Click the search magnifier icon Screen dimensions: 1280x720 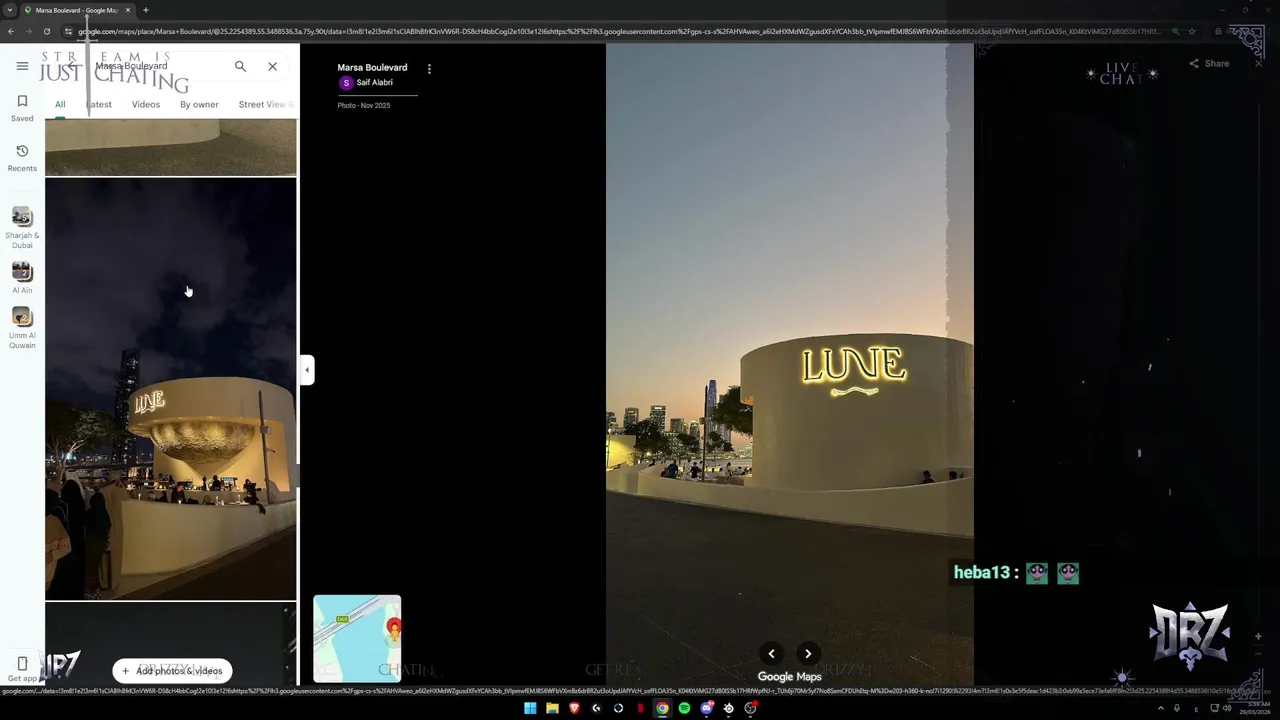click(240, 66)
